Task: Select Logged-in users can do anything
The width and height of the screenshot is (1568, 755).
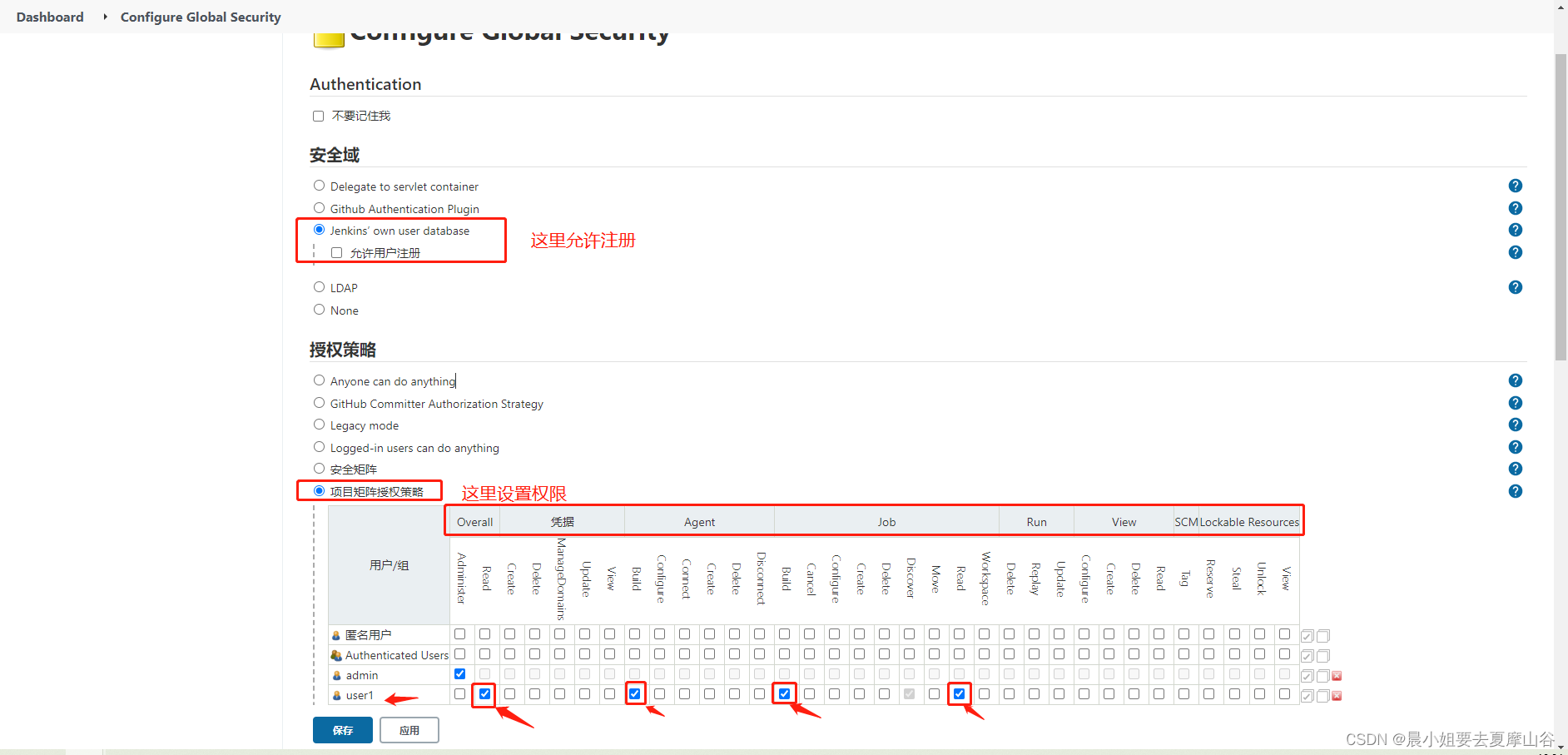Action: [x=319, y=447]
